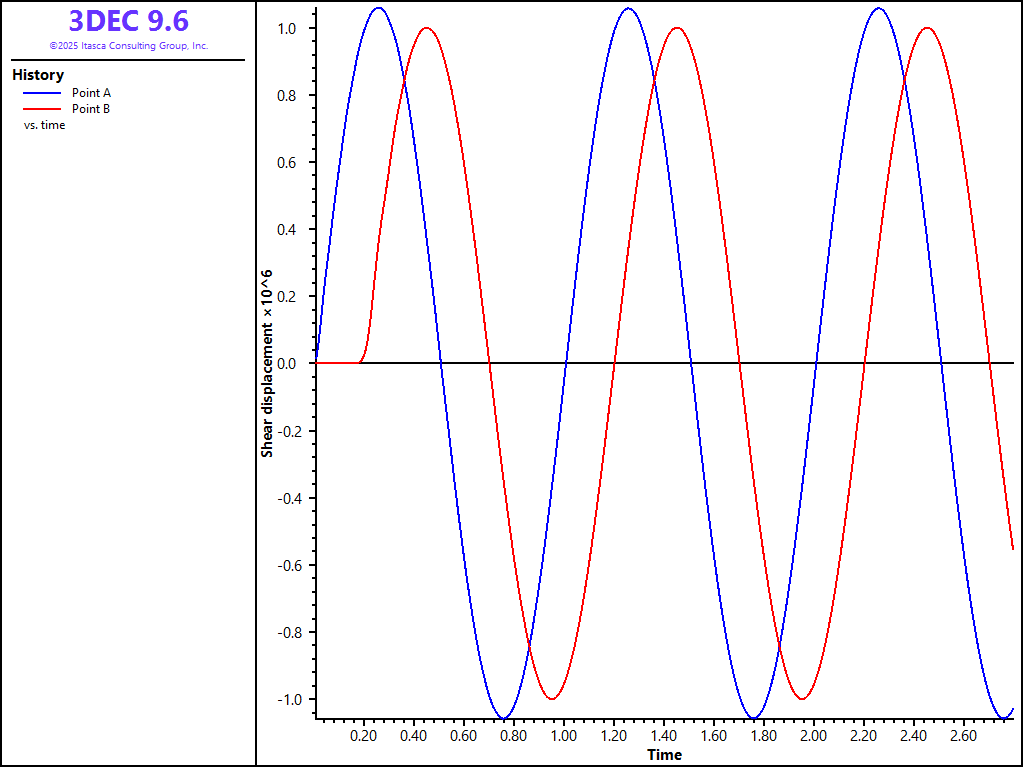Click the 3DEC 9.6 title text
The width and height of the screenshot is (1024, 768).
(128, 21)
